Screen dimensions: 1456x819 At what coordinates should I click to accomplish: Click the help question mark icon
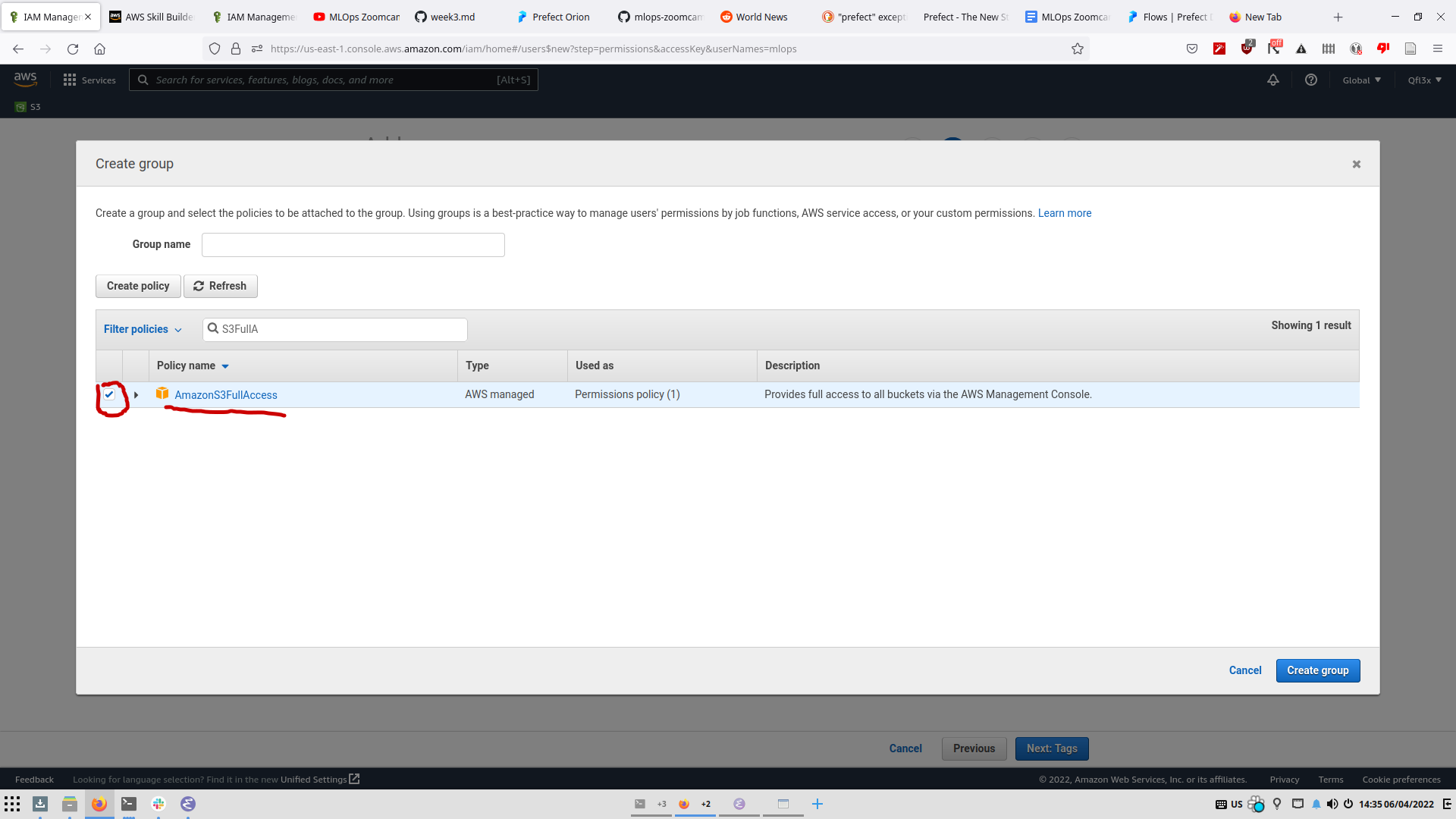(x=1310, y=80)
